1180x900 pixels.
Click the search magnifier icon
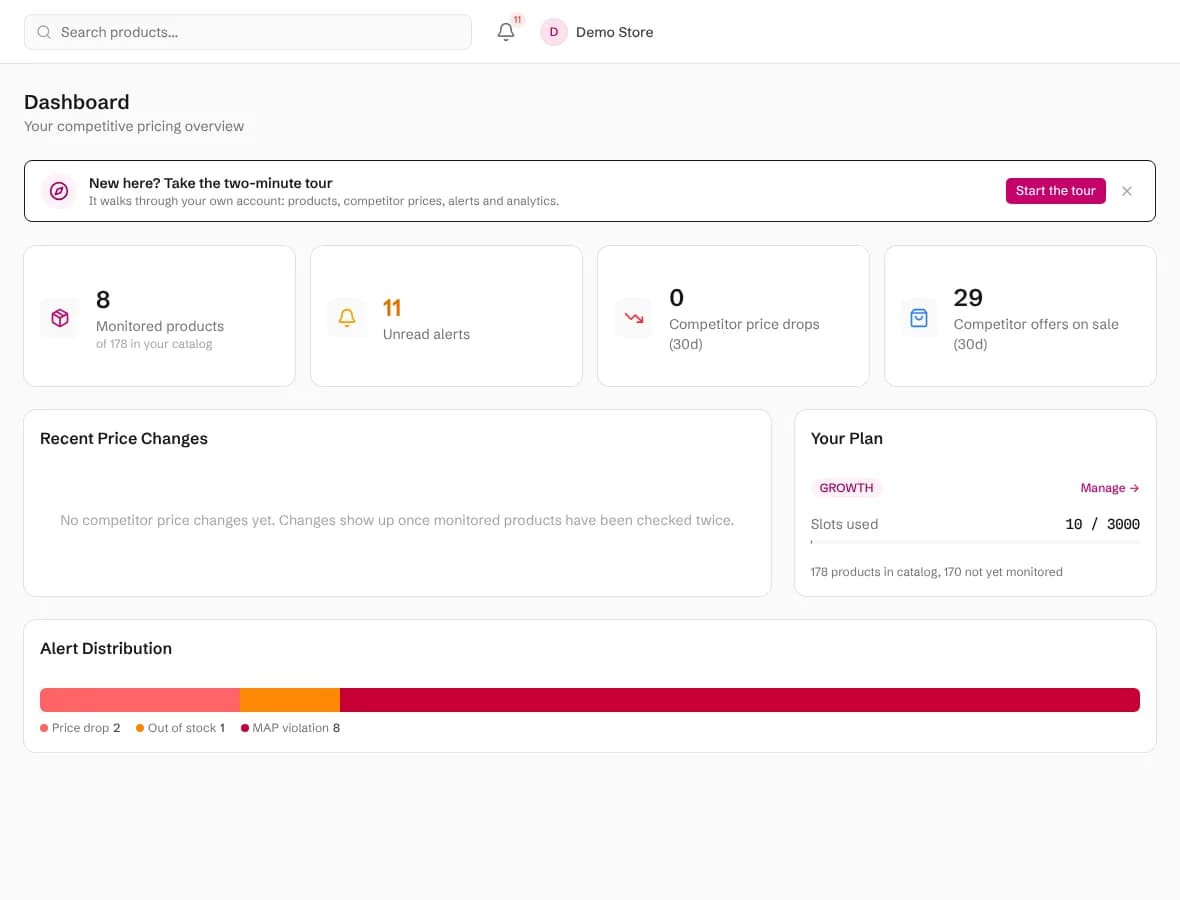pyautogui.click(x=44, y=32)
